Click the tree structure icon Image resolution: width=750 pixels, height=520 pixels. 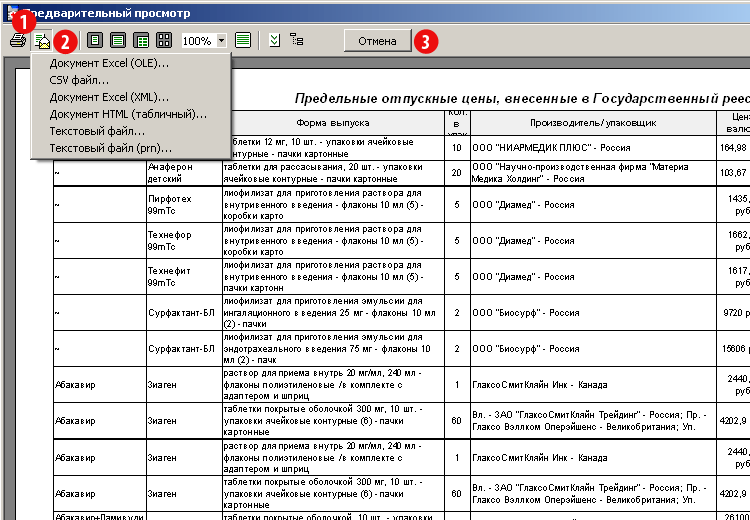297,40
